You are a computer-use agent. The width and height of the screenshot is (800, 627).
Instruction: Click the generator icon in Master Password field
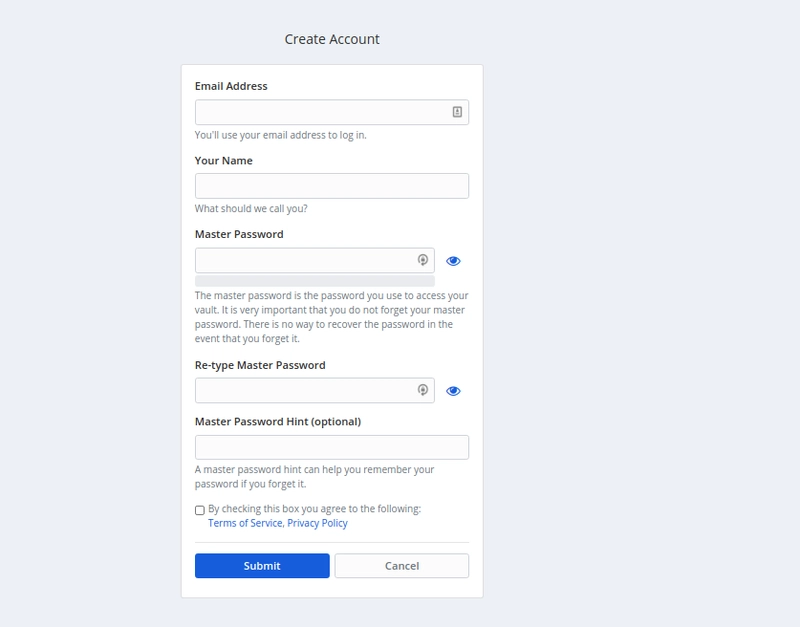pos(423,260)
